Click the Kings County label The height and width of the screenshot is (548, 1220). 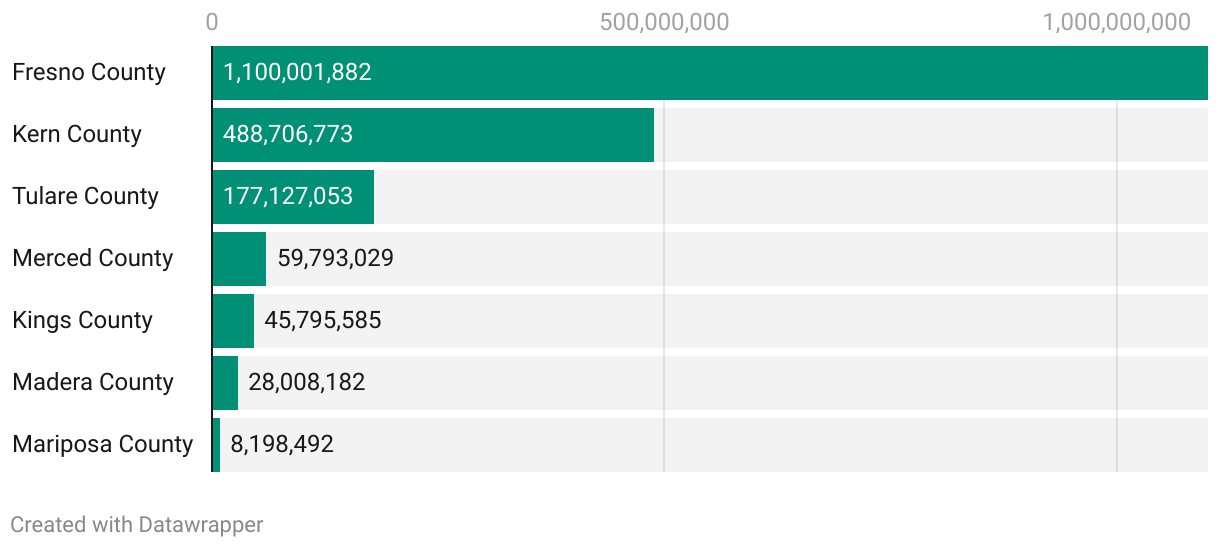82,321
